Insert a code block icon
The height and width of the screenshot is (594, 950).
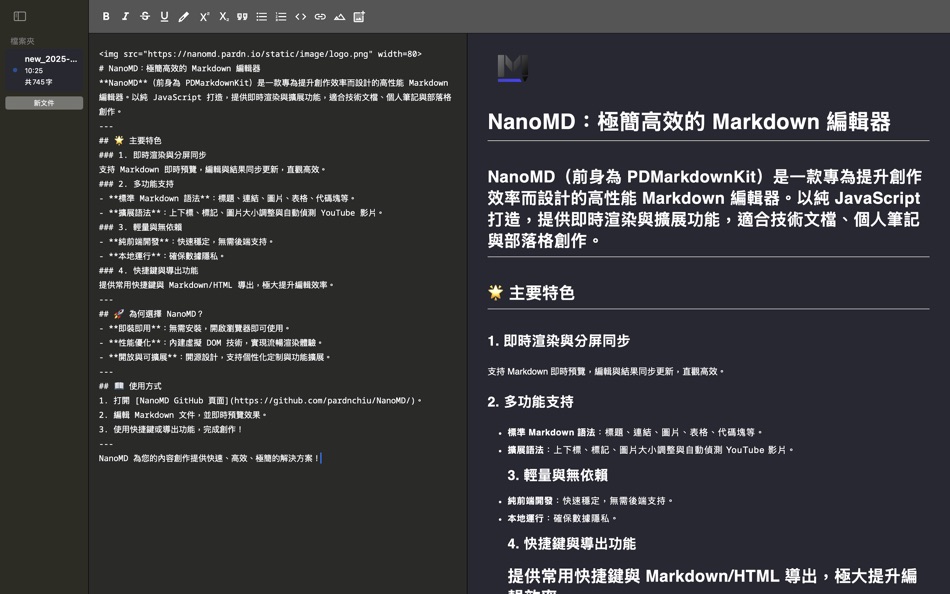tap(301, 16)
